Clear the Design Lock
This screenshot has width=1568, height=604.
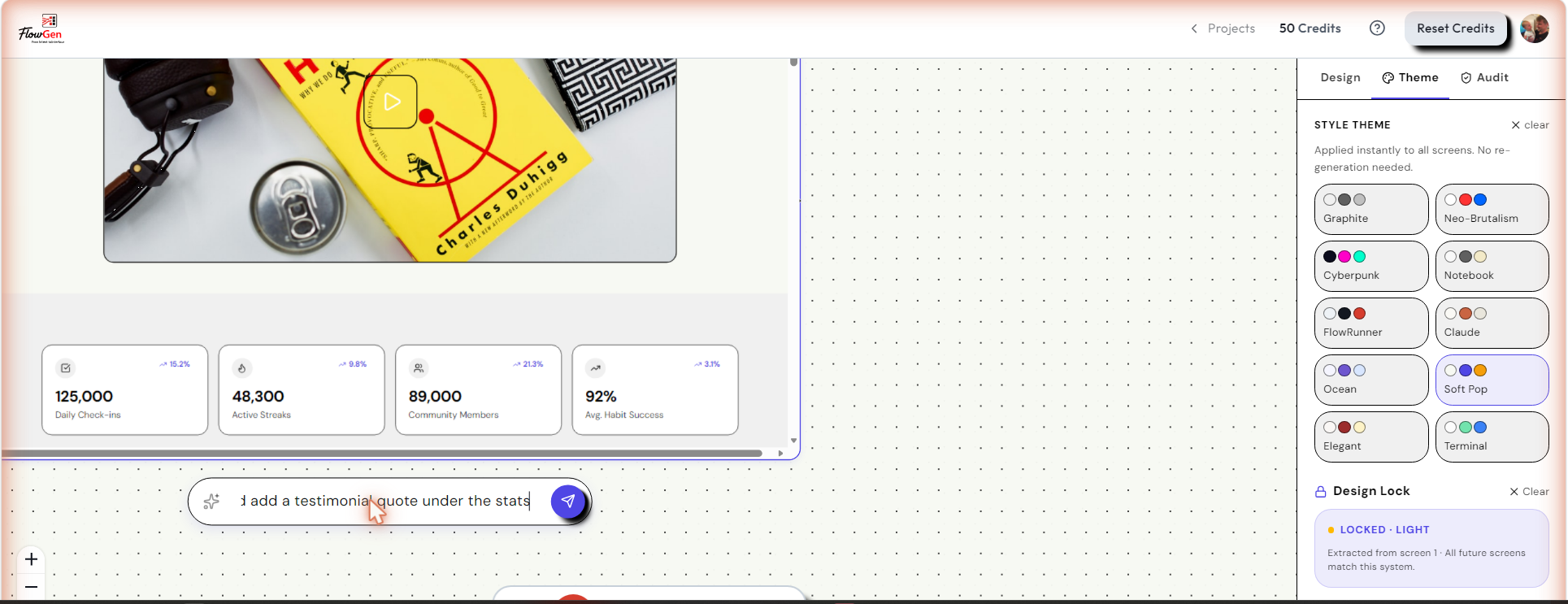coord(1529,492)
